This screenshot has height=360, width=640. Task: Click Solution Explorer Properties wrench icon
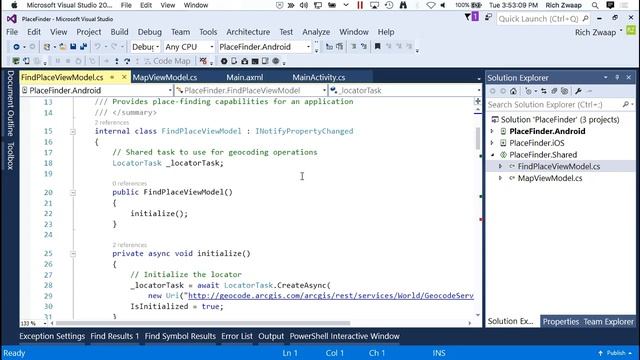point(578,91)
